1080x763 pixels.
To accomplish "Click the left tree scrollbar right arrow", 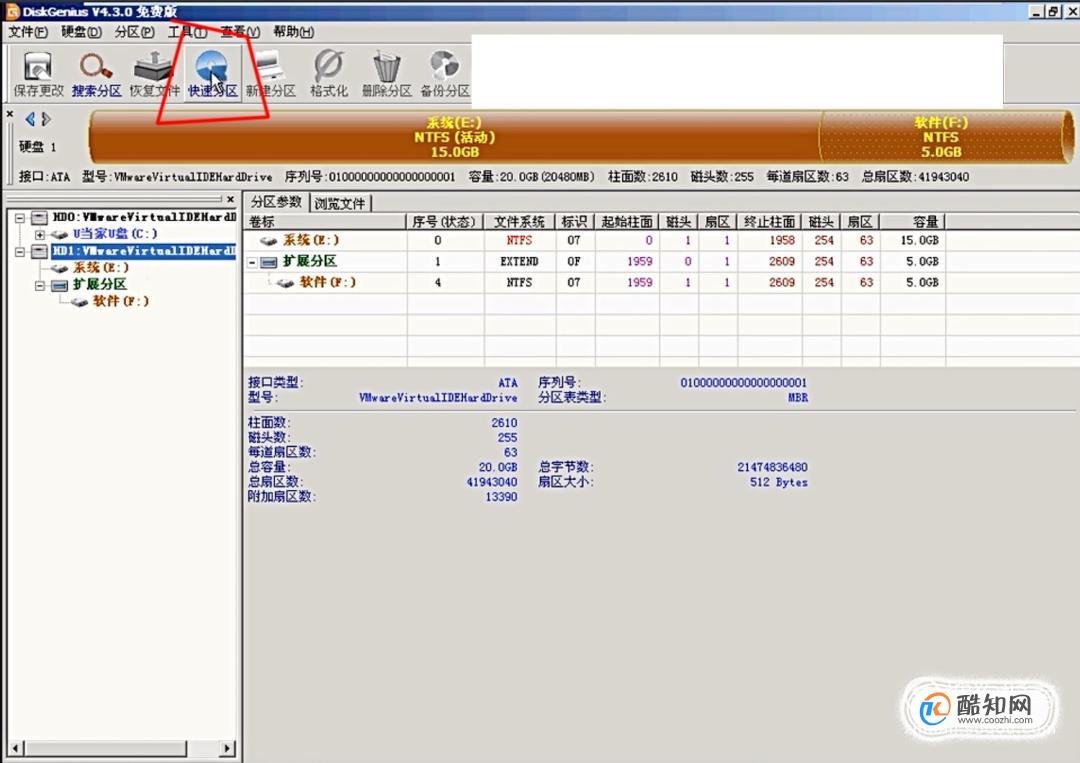I will 227,748.
